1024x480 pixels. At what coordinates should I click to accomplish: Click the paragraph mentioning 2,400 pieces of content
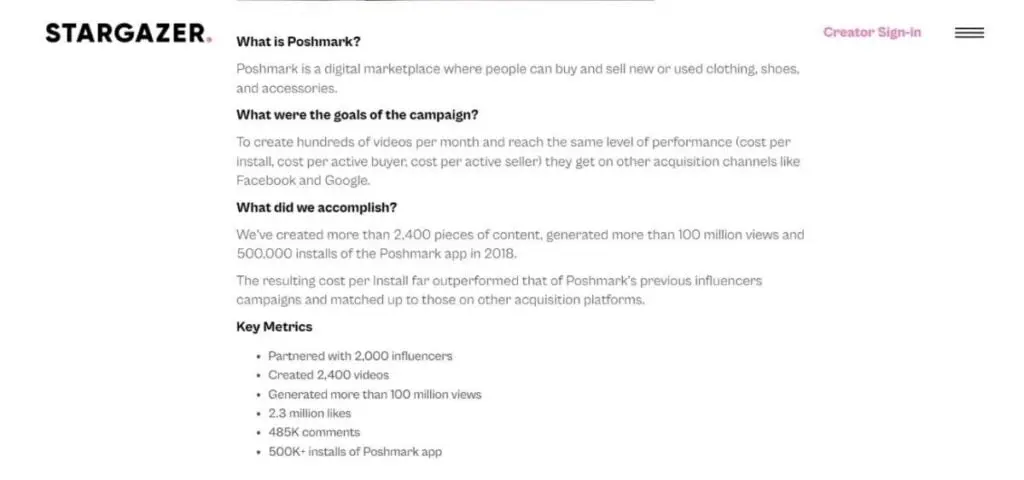click(520, 244)
